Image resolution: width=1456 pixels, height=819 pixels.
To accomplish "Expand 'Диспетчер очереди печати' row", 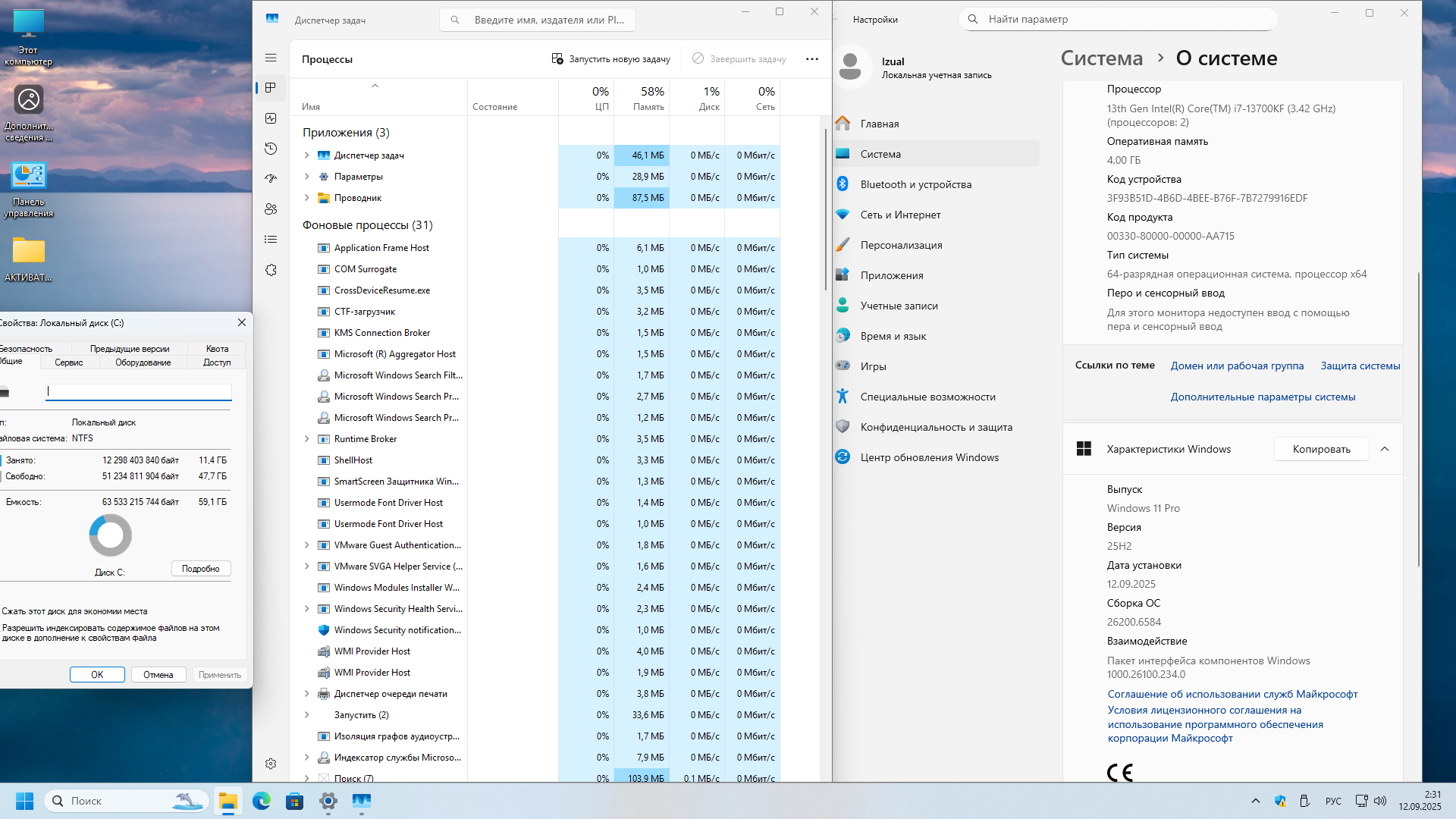I will click(x=306, y=694).
